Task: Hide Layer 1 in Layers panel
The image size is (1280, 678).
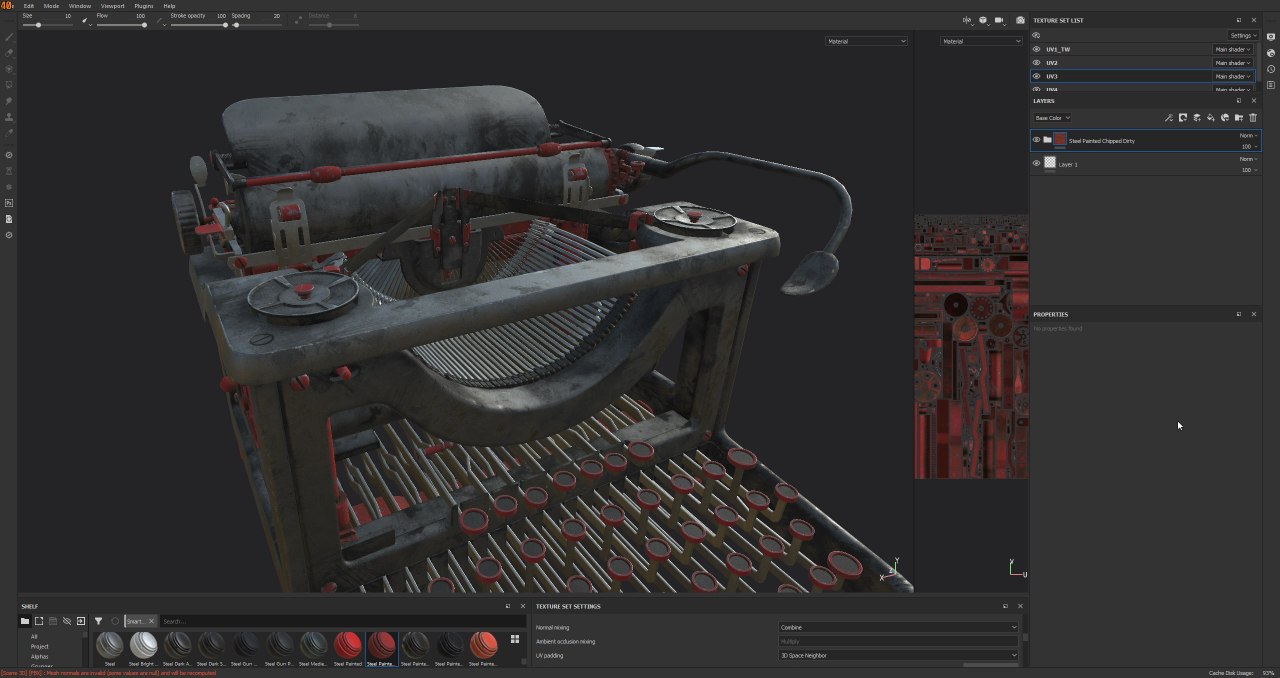Action: click(1037, 164)
